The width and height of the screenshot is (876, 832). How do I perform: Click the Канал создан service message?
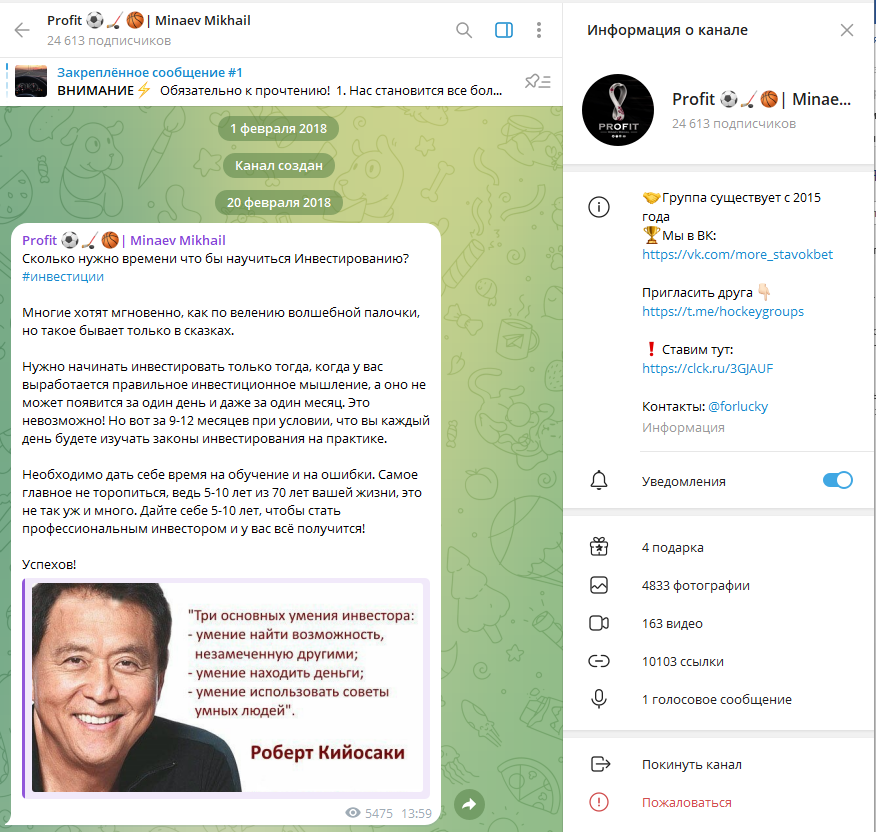point(279,166)
